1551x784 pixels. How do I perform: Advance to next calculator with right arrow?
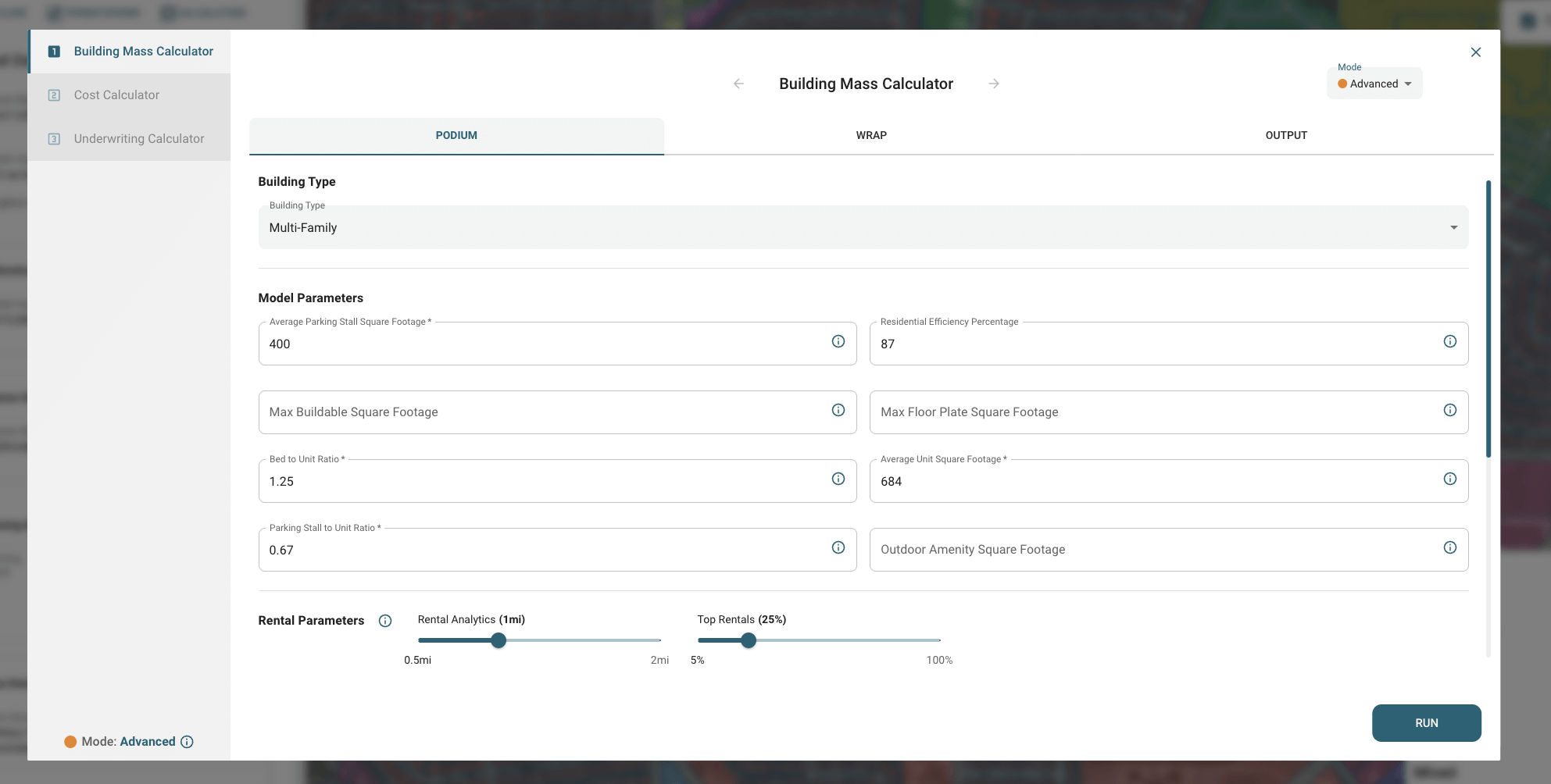point(994,84)
